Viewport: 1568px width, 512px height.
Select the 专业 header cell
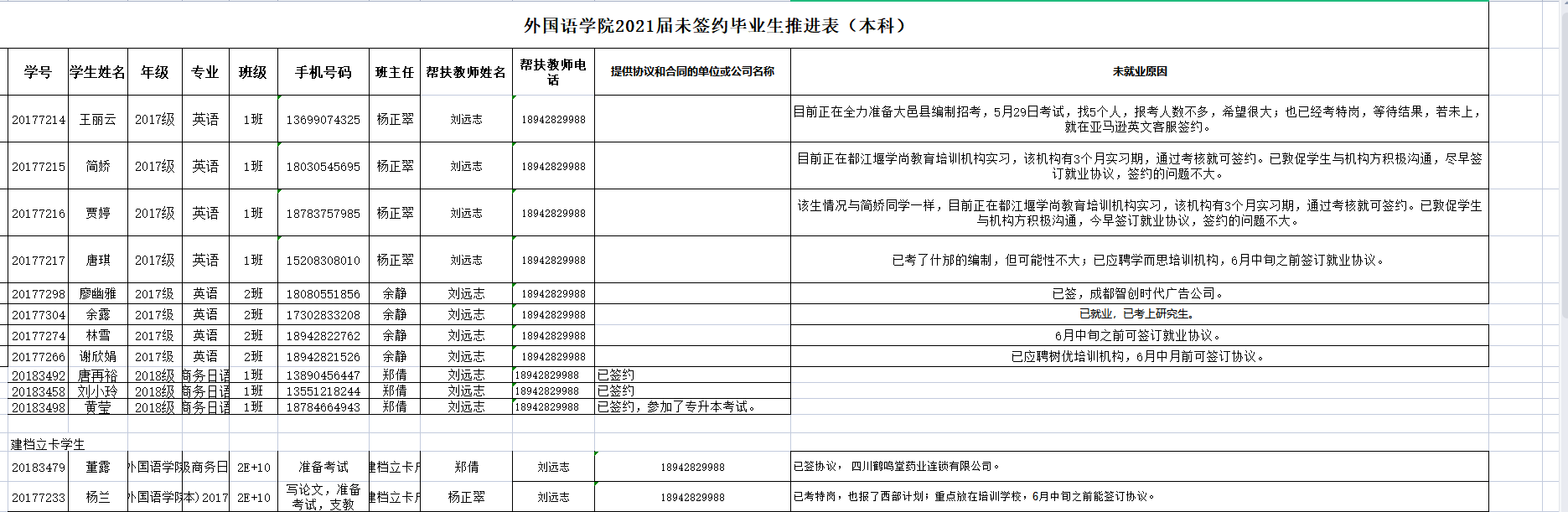coord(205,72)
